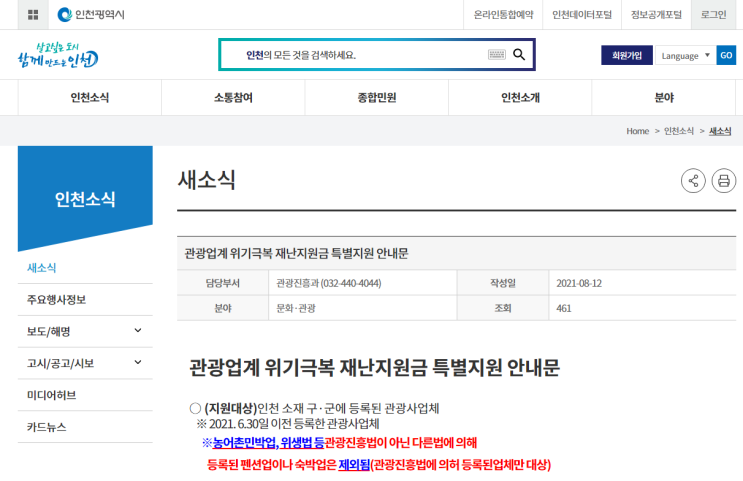This screenshot has width=743, height=481.
Task: Share this article with the share icon
Action: point(693,181)
